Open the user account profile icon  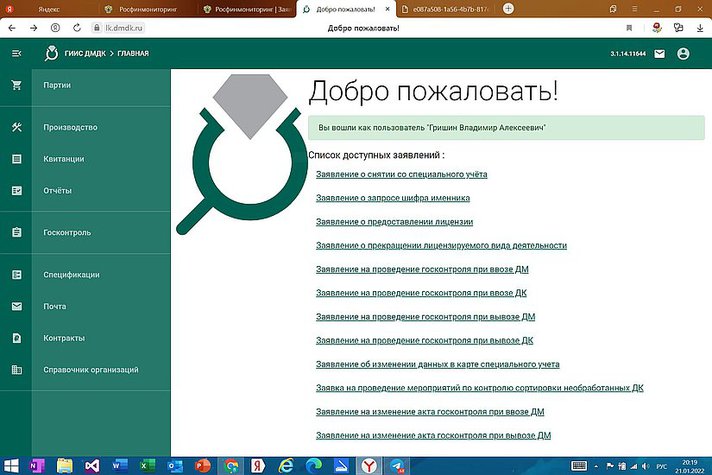pos(683,54)
